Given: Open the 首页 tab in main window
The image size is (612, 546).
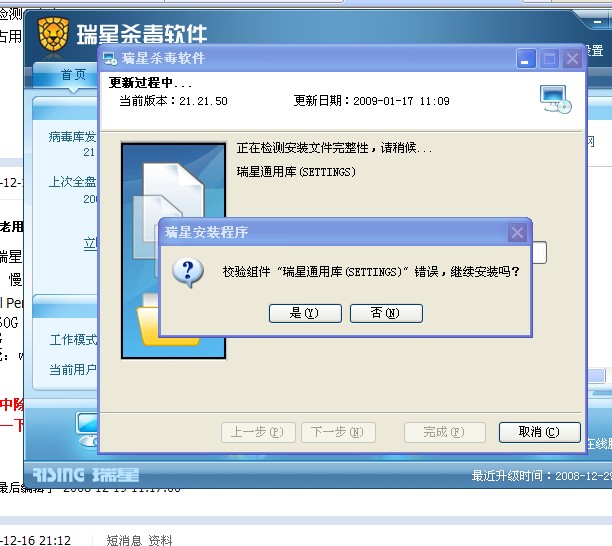Looking at the screenshot, I should click(73, 75).
